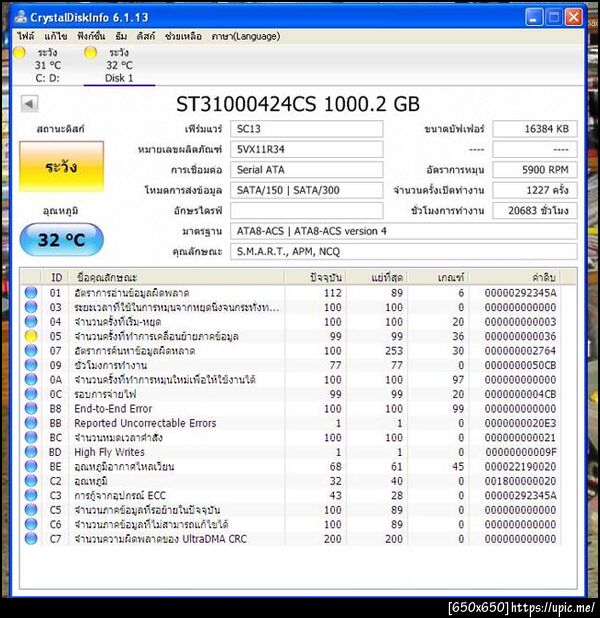Image resolution: width=600 pixels, height=618 pixels.
Task: Switch to Disk 1 tab at 32 °C
Action: (119, 65)
